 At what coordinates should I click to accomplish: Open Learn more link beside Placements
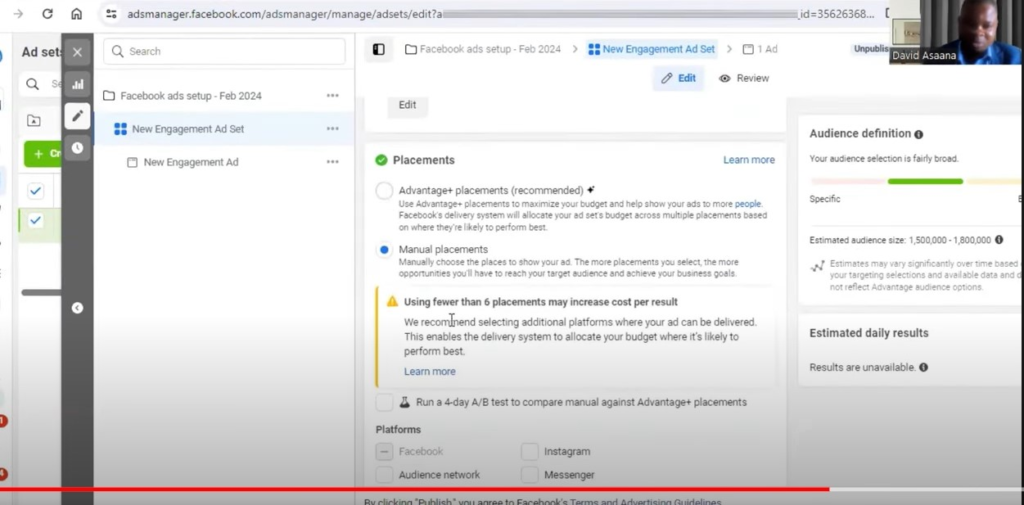pos(748,160)
